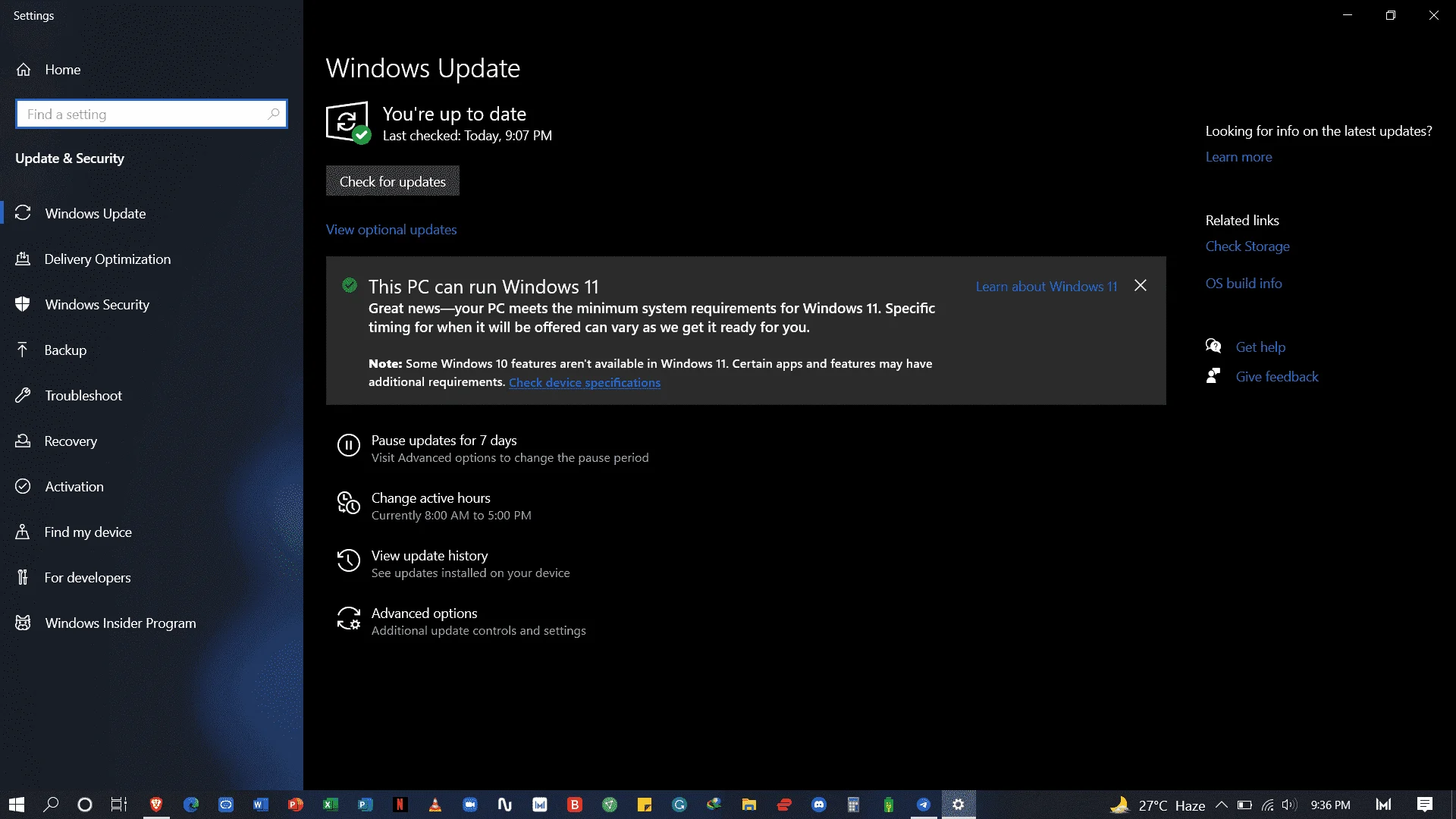Click the gear-sync icon for Advanced options
Viewport: 1456px width, 819px height.
[x=349, y=618]
